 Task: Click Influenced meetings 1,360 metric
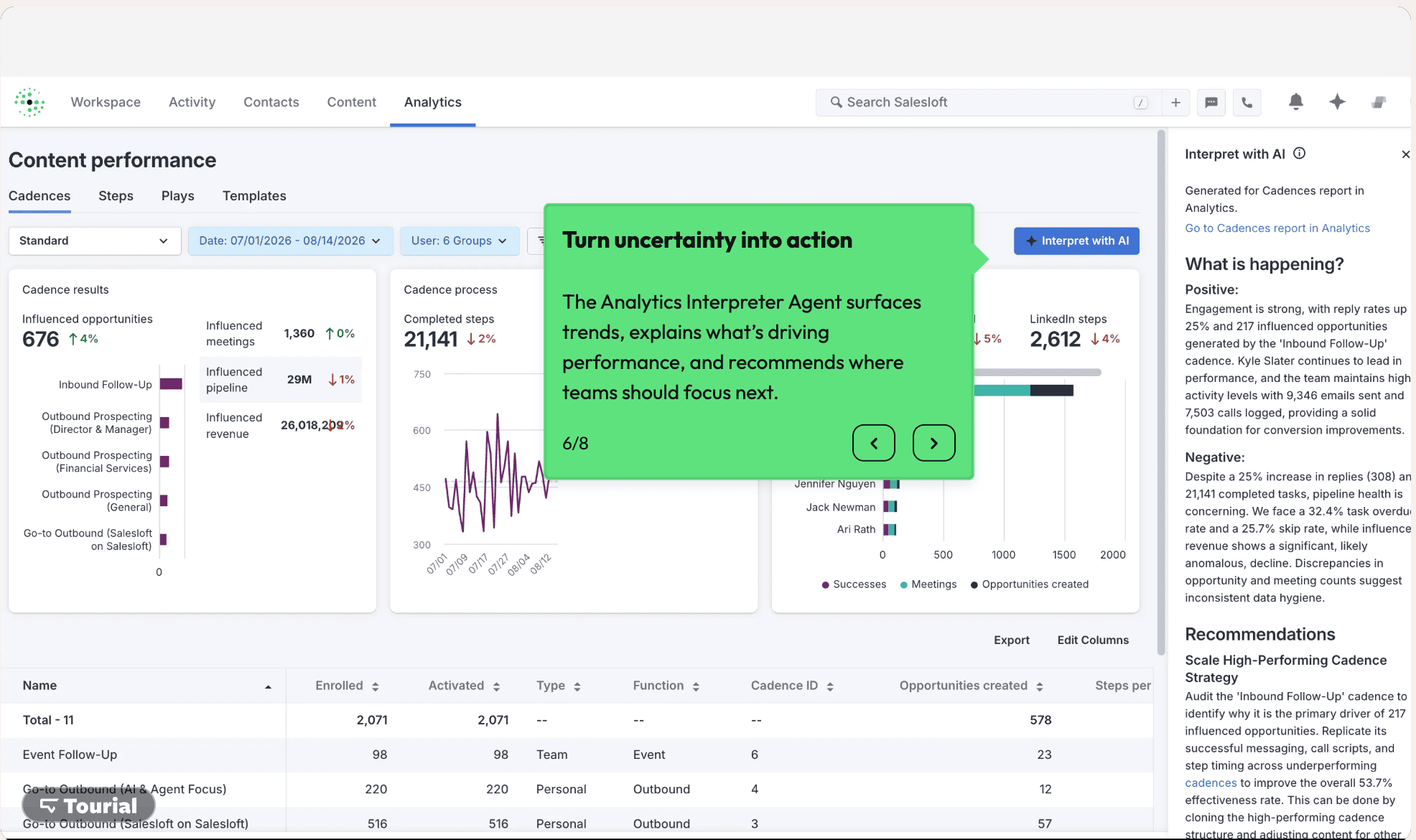click(x=281, y=334)
